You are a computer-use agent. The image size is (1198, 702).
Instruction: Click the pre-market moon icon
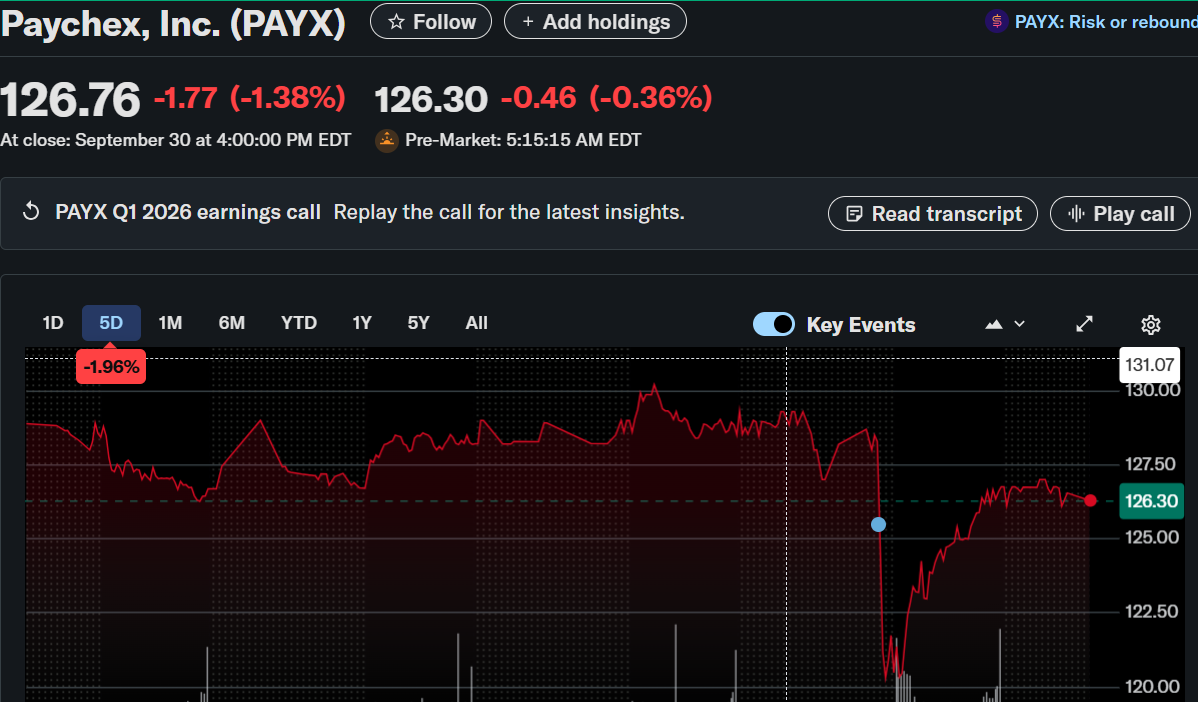tap(386, 141)
